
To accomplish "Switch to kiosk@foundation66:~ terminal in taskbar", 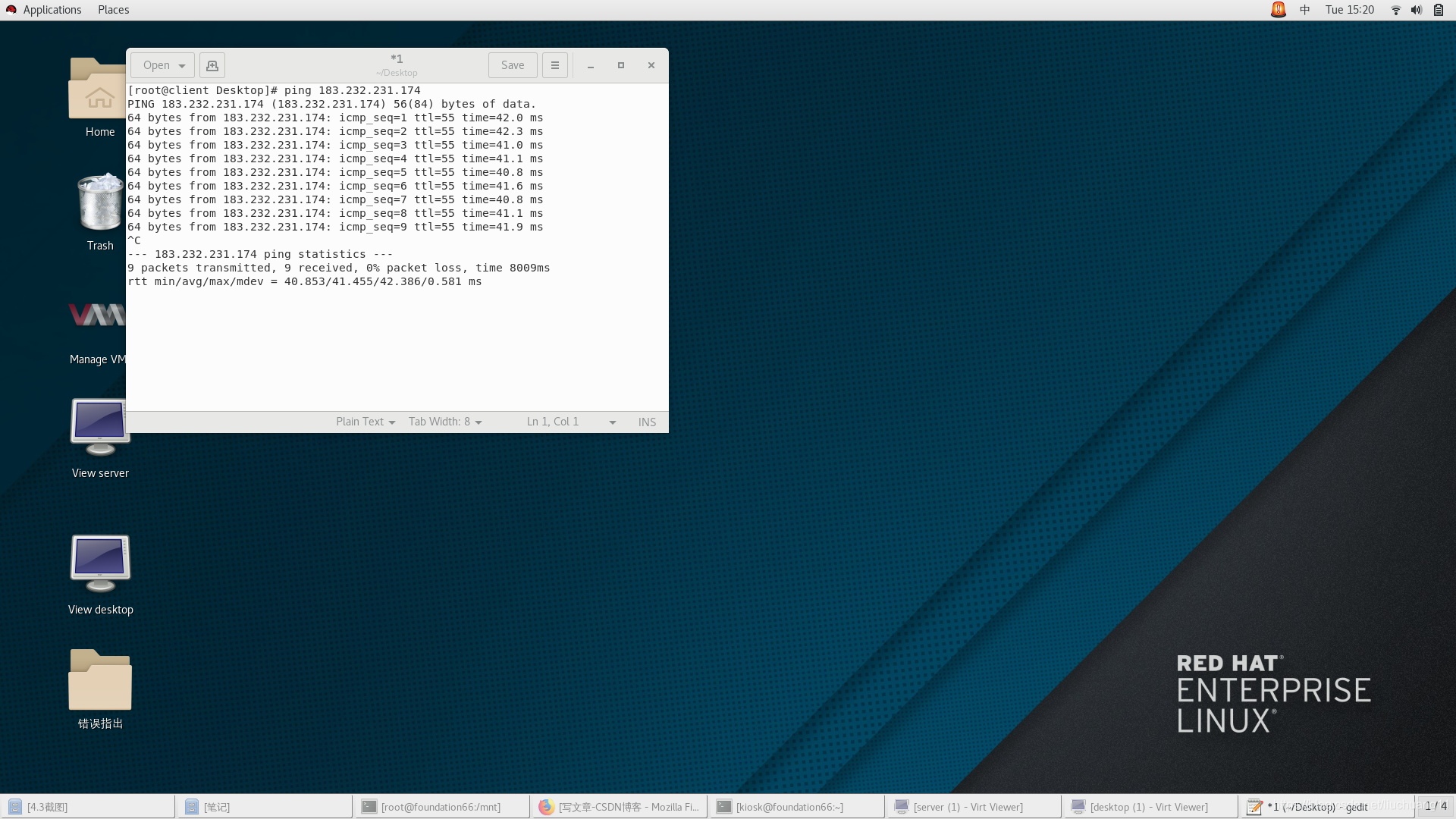I will pyautogui.click(x=798, y=807).
